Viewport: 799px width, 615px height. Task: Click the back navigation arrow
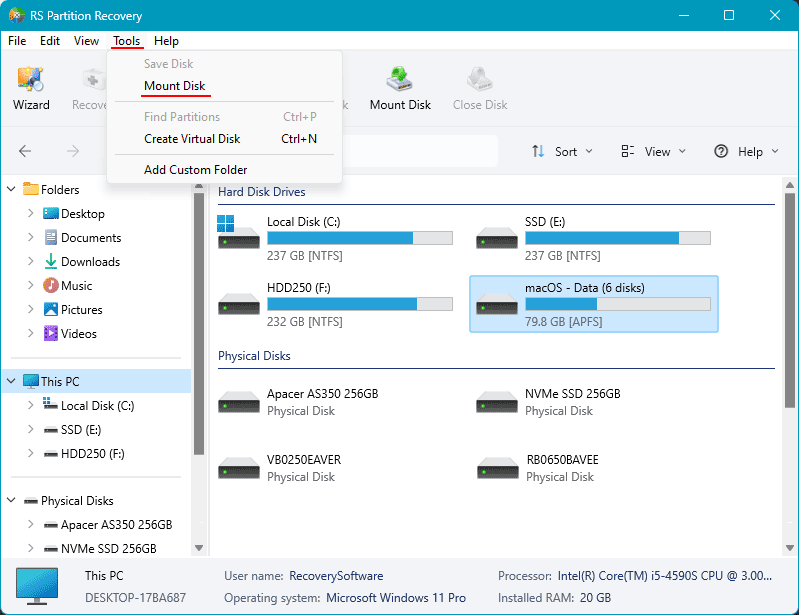(25, 151)
